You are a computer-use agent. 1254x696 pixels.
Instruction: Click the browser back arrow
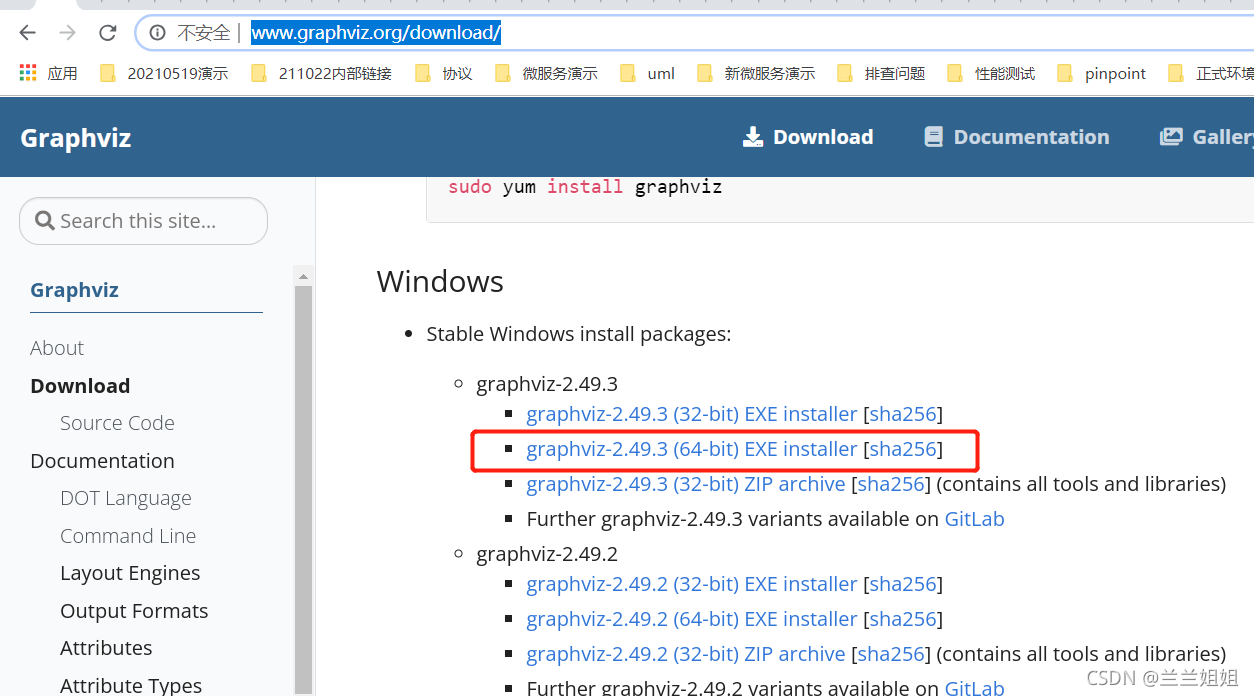pos(28,33)
